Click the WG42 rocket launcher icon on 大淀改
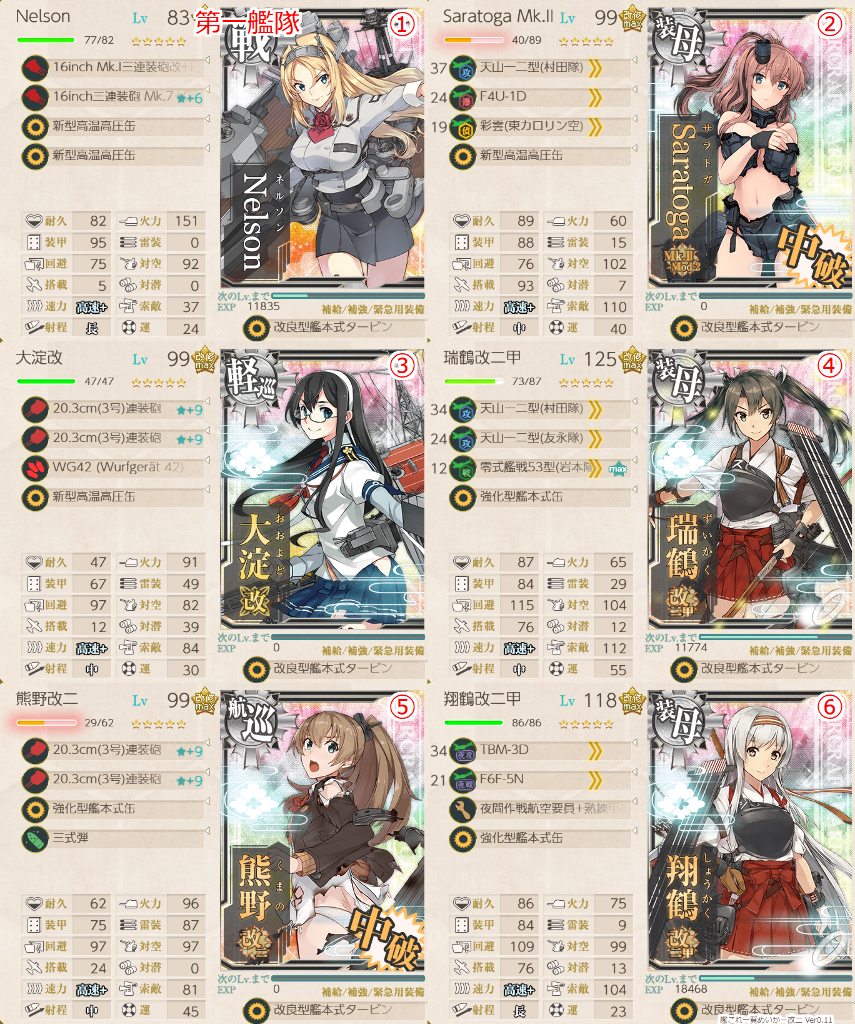 [x=35, y=468]
